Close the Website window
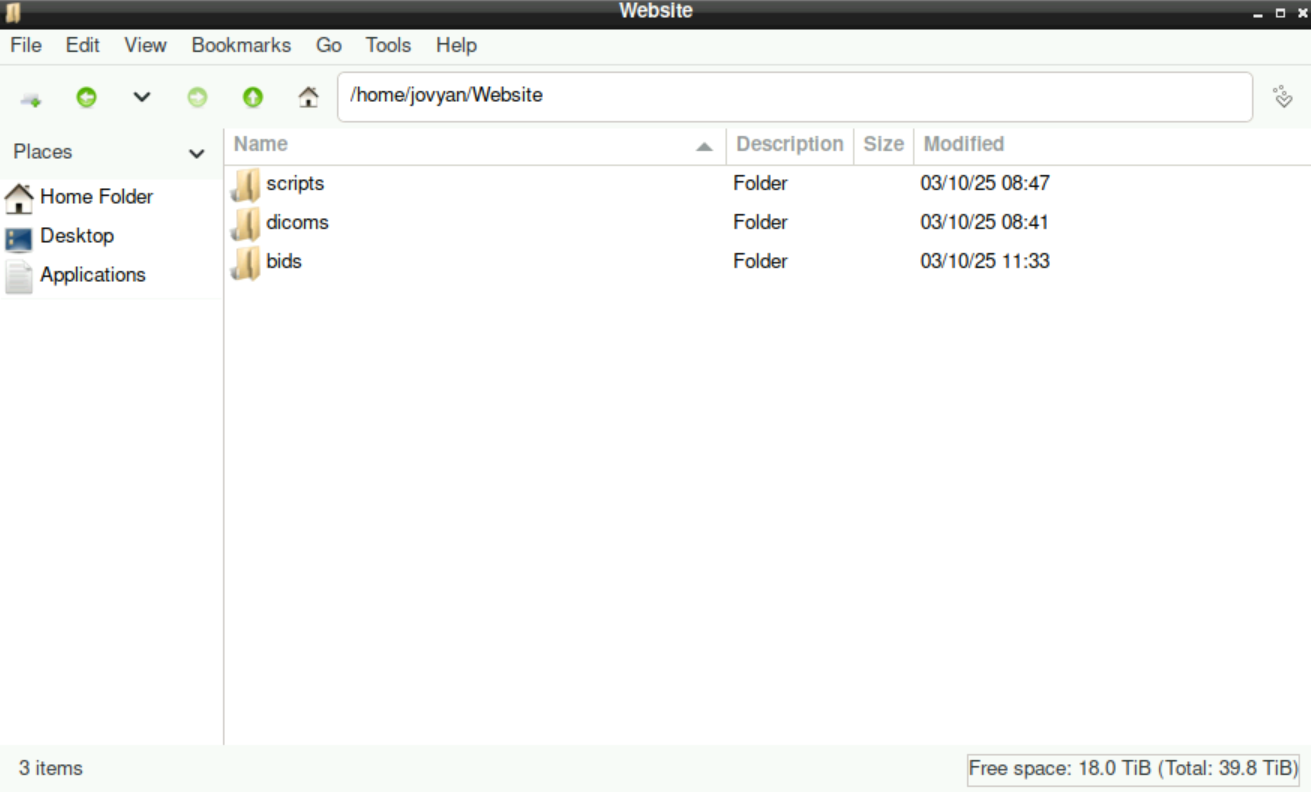This screenshot has height=792, width=1311. (x=1302, y=13)
